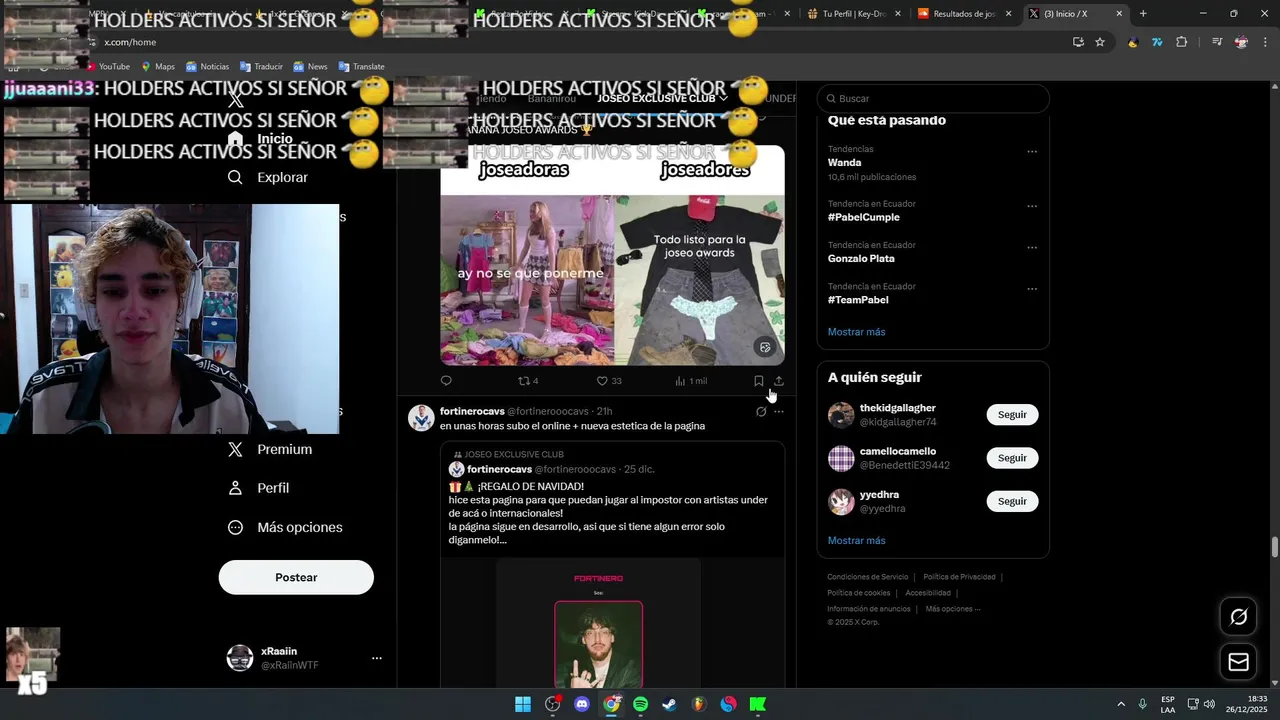
Task: Open options for #TeamPabel trend
Action: click(1032, 289)
